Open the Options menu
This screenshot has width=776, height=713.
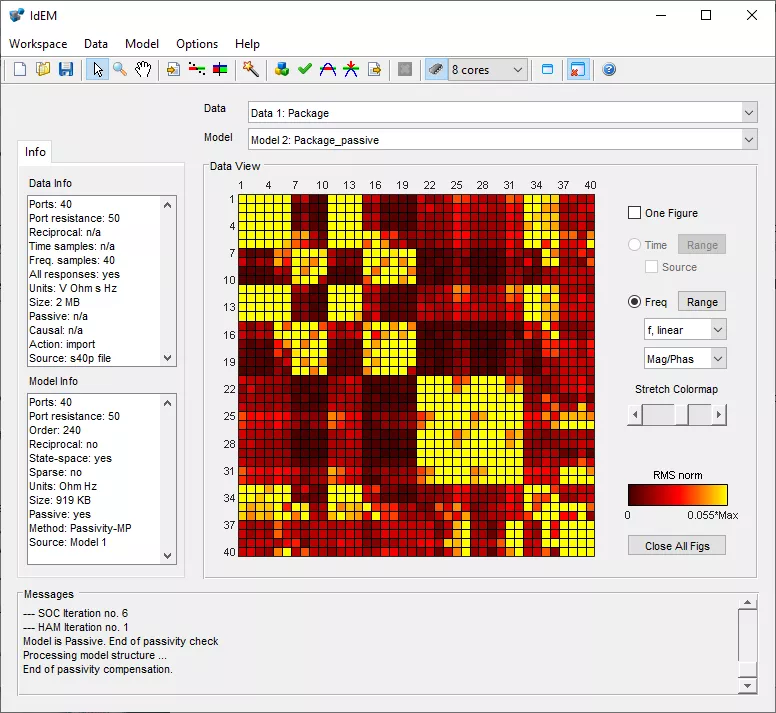(197, 44)
